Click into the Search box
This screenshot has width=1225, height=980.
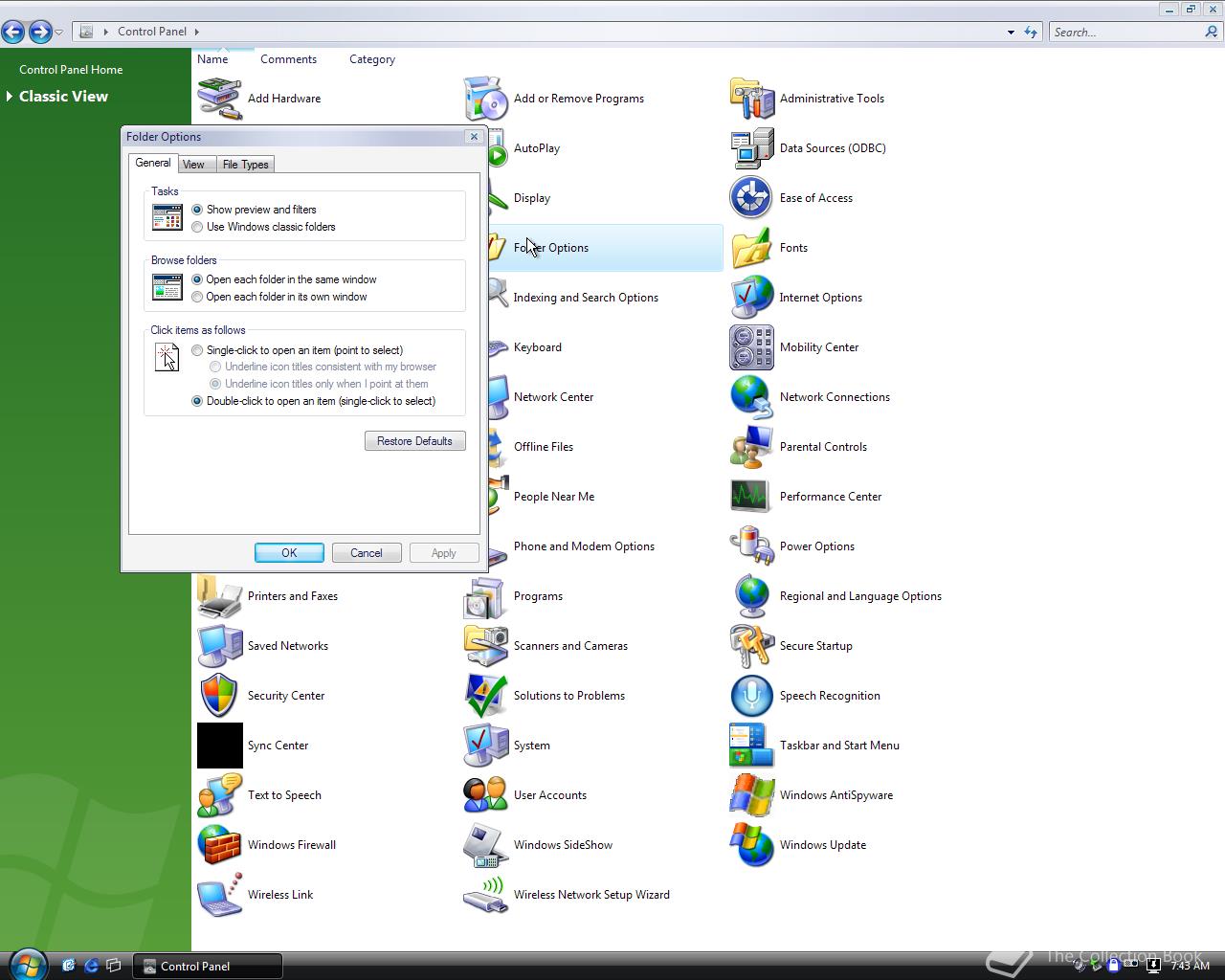coord(1126,32)
